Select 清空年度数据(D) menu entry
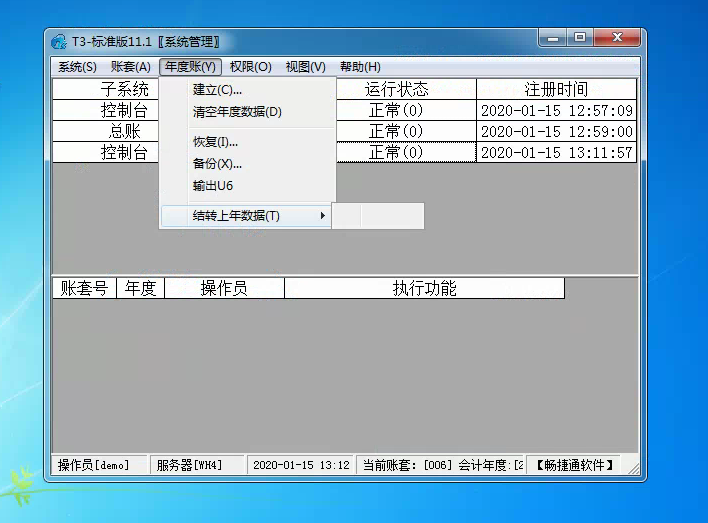This screenshot has width=708, height=523. [247, 112]
